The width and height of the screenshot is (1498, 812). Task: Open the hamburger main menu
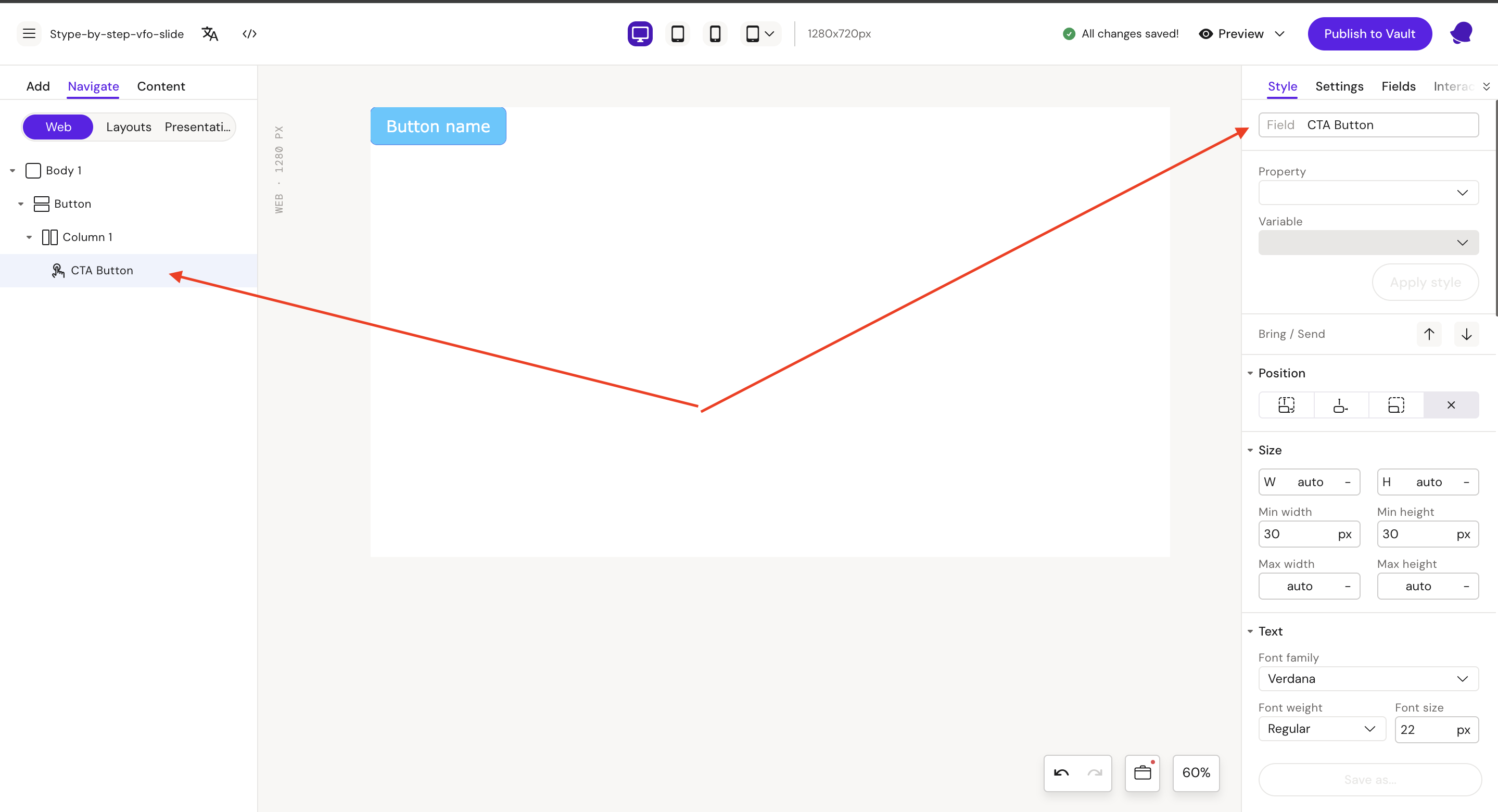coord(29,34)
